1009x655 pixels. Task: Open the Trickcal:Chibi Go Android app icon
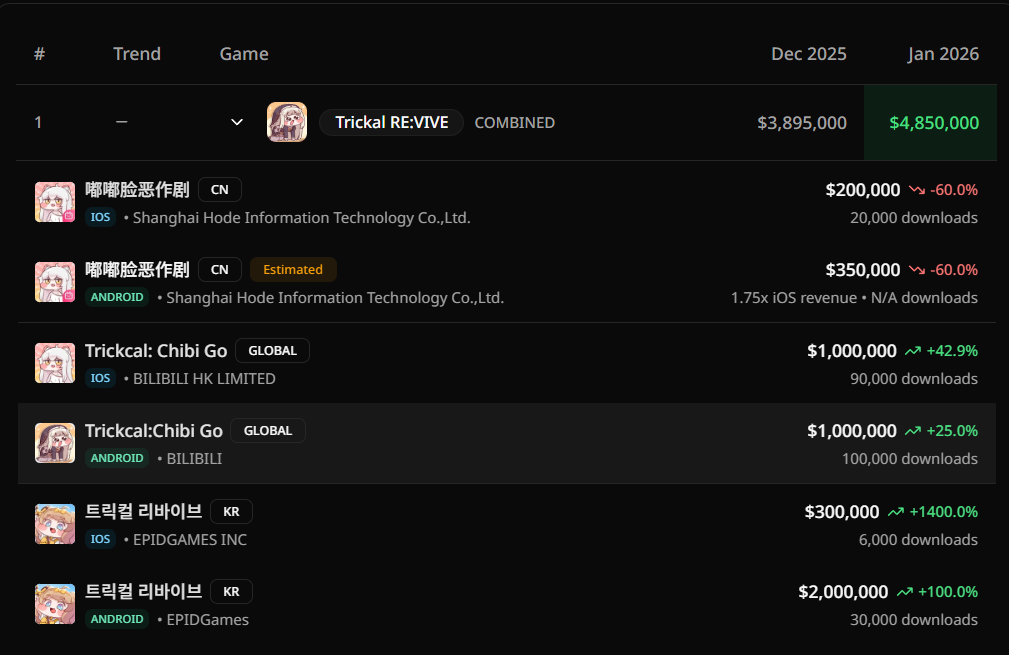click(55, 443)
